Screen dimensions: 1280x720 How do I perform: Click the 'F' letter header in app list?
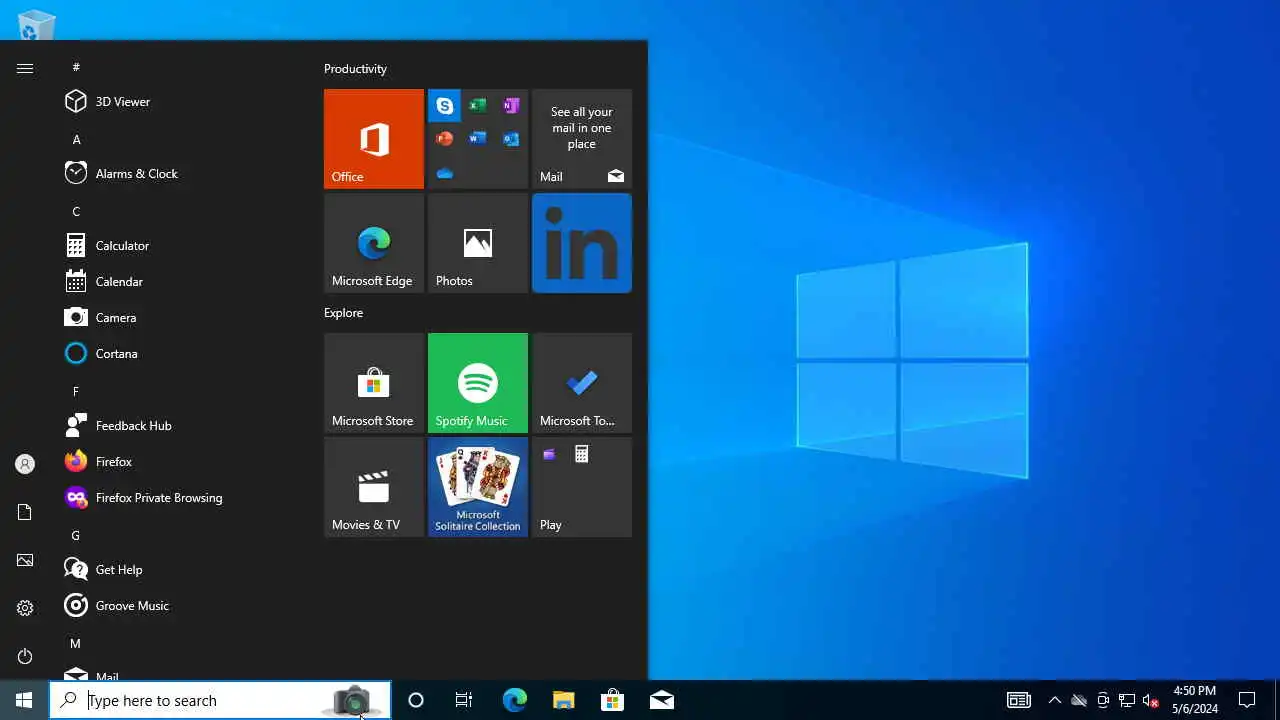tap(76, 391)
